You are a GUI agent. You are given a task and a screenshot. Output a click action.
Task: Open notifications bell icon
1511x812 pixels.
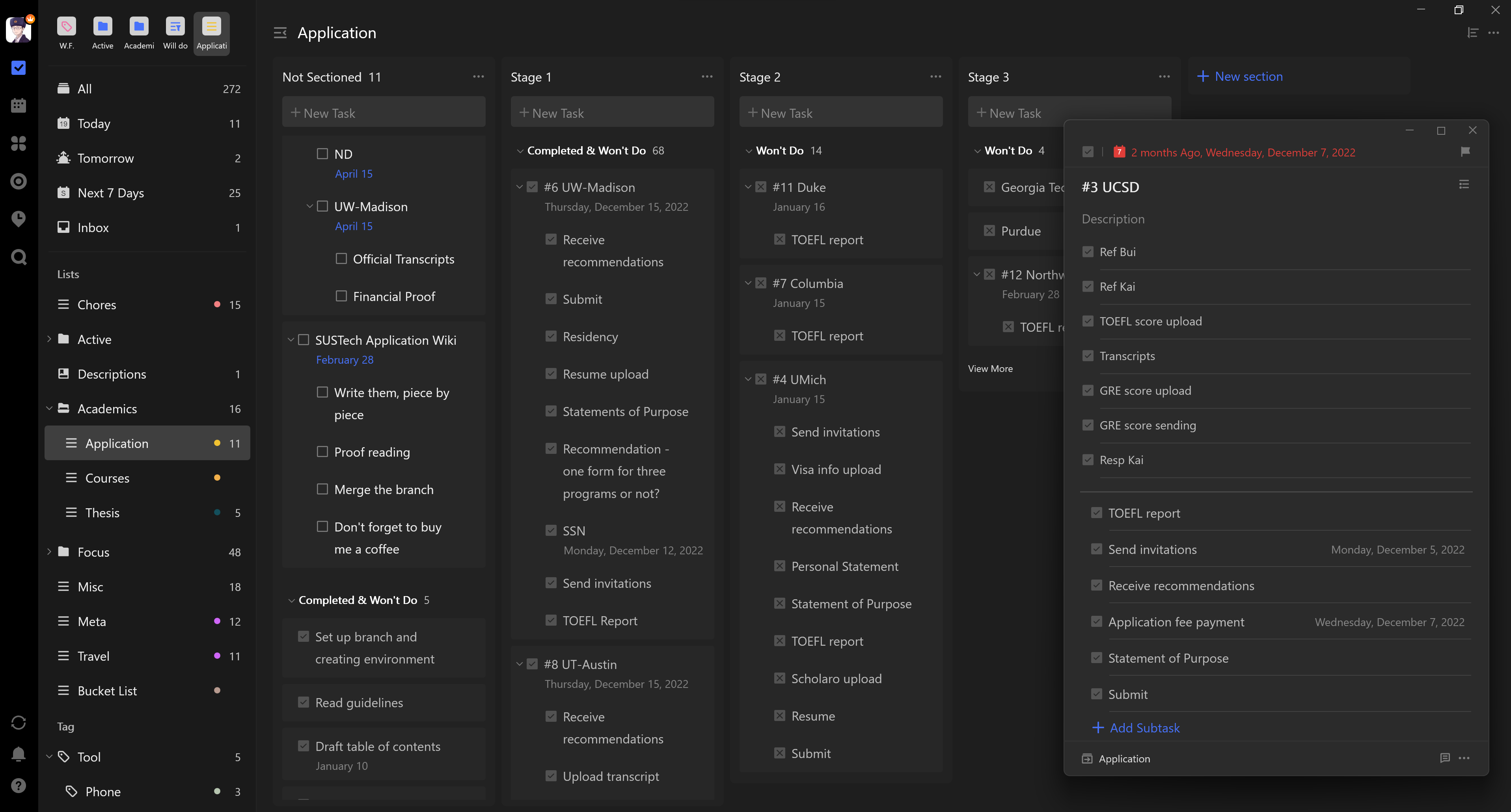(18, 753)
